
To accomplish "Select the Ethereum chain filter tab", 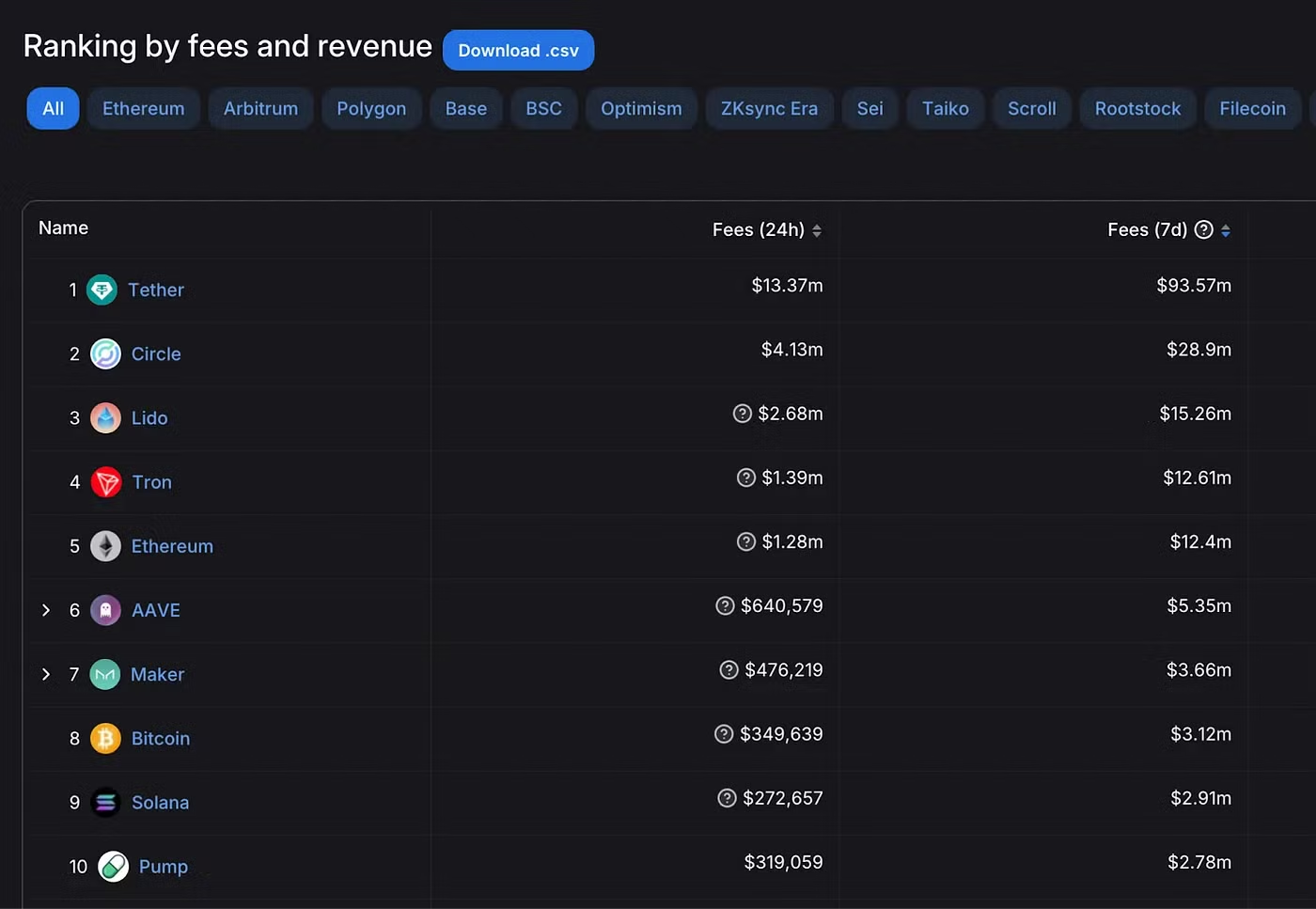I will [x=143, y=108].
